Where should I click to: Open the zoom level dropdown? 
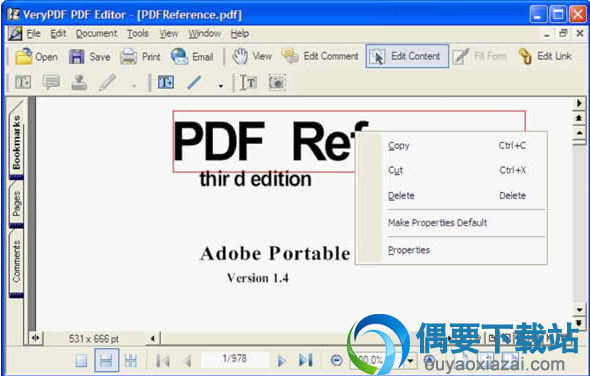411,361
